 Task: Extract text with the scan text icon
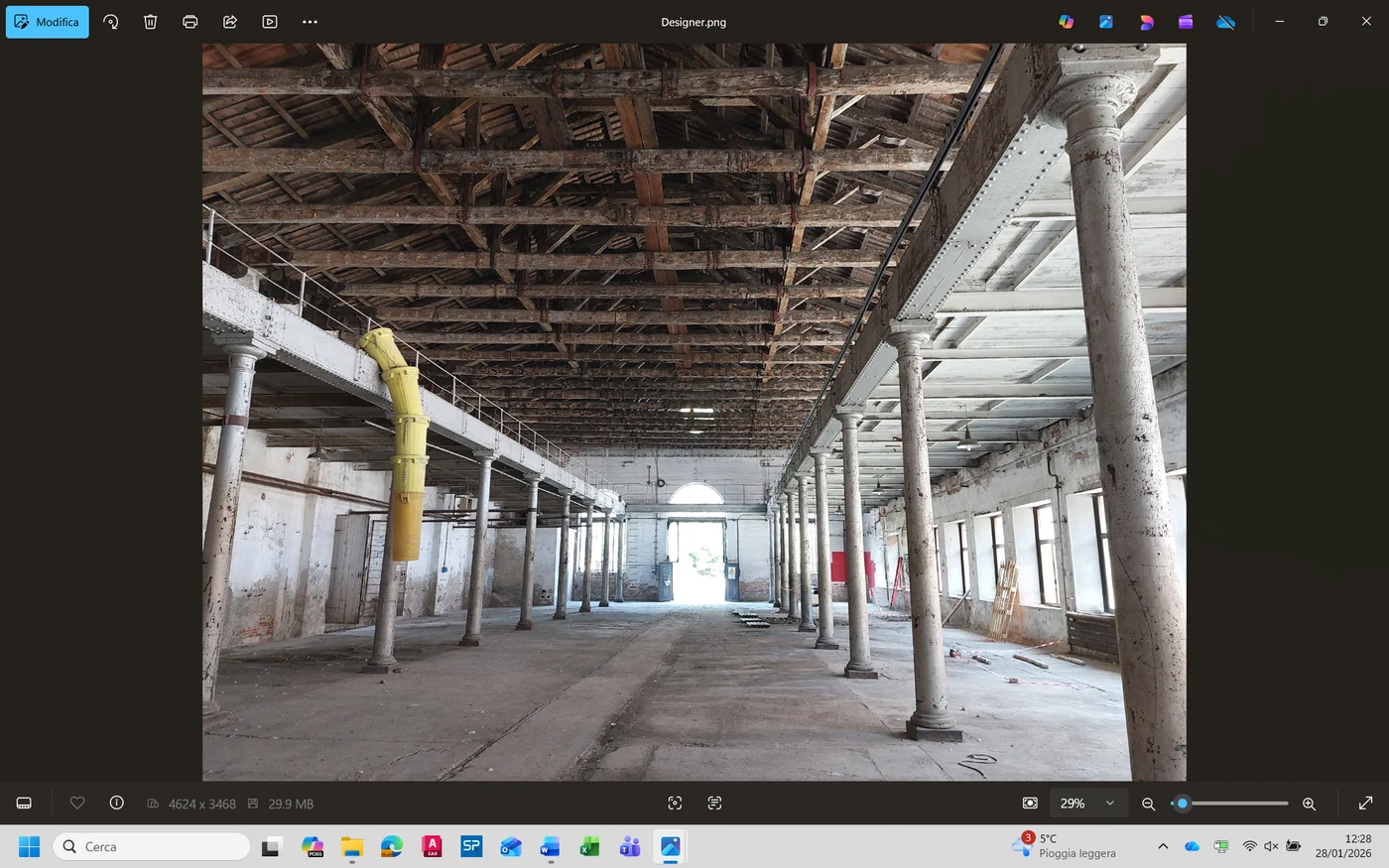[715, 804]
